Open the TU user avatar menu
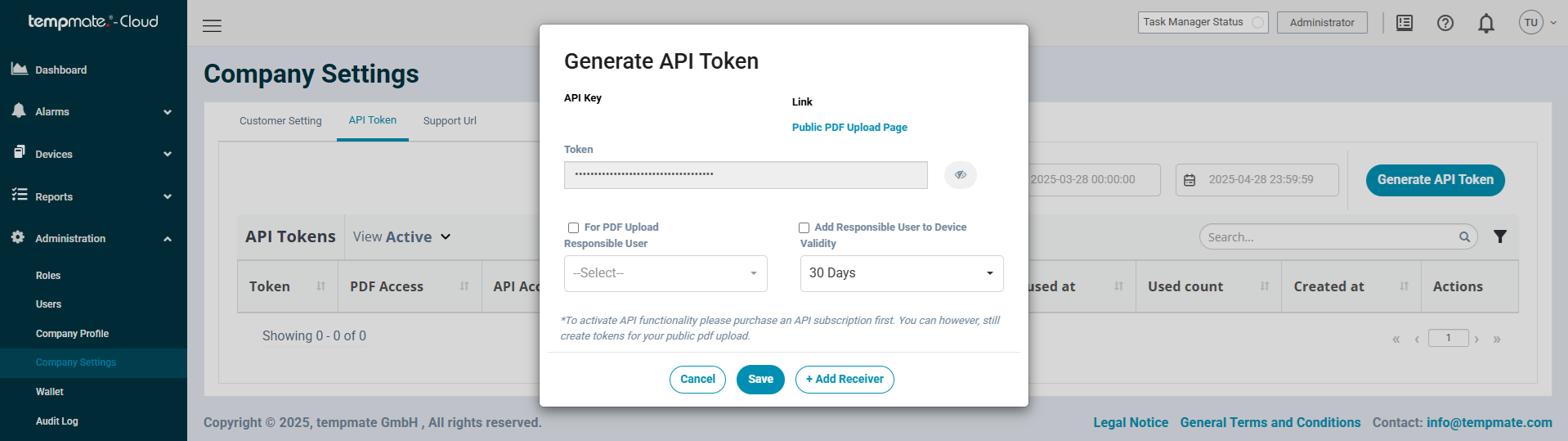Image resolution: width=1568 pixels, height=441 pixels. coord(1531,23)
